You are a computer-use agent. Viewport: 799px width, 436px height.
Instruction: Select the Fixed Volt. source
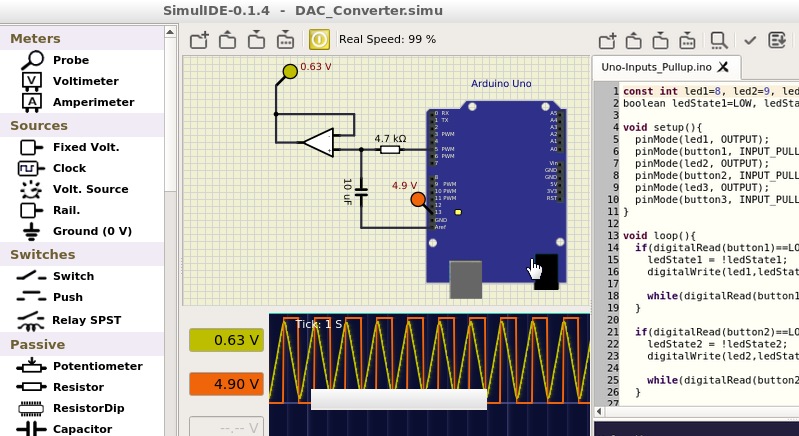[x=69, y=147]
